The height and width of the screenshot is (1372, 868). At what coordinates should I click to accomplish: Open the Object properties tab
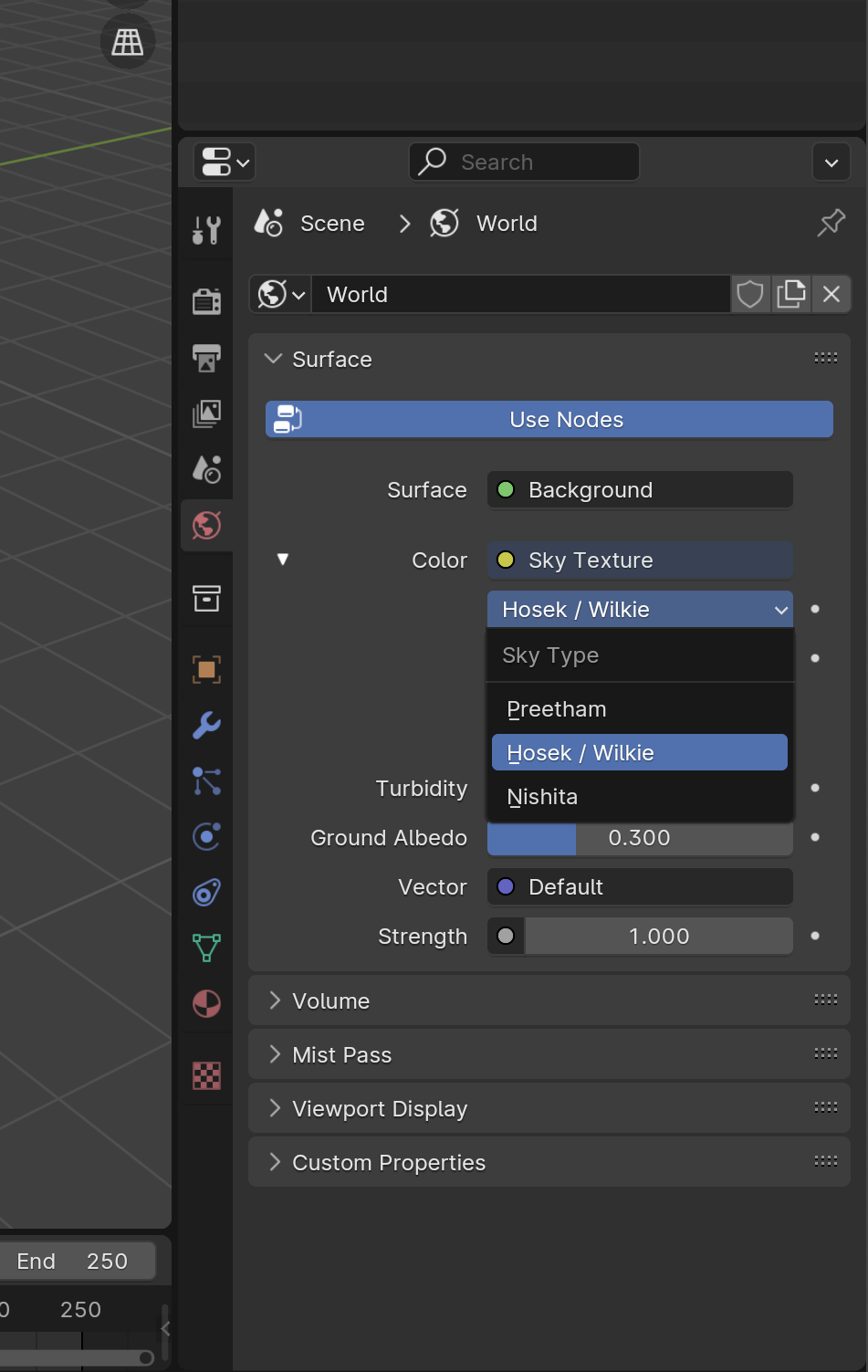206,670
